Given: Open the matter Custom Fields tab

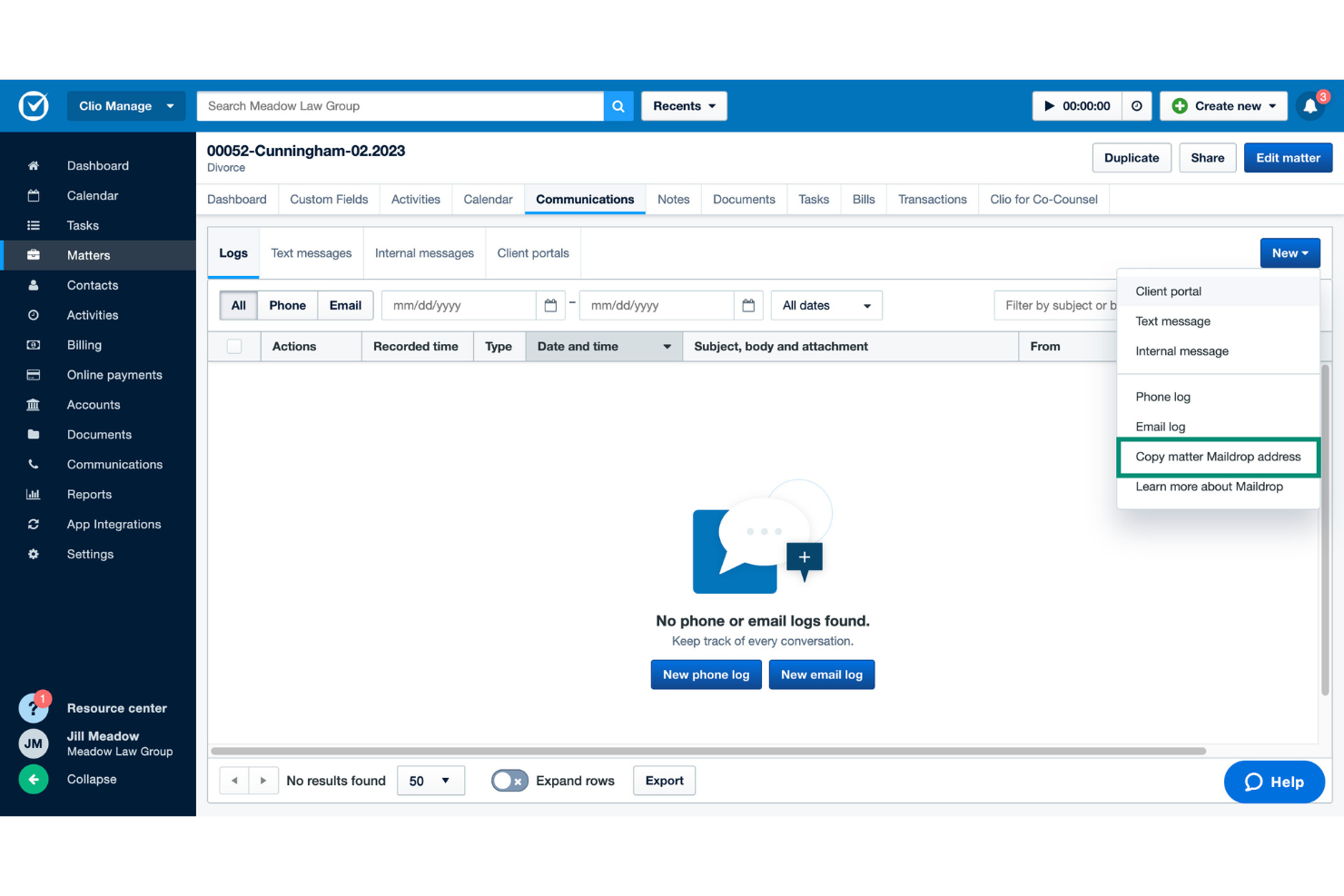Looking at the screenshot, I should (x=329, y=200).
